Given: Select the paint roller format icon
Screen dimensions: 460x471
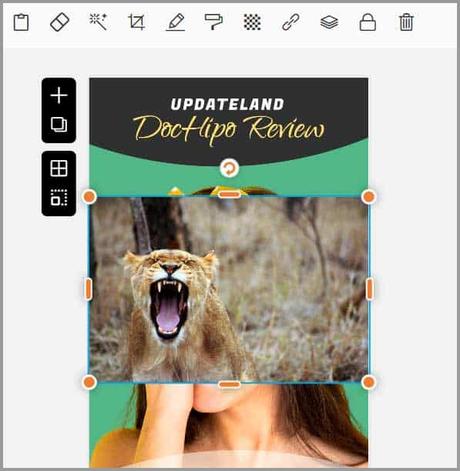Looking at the screenshot, I should [x=214, y=22].
